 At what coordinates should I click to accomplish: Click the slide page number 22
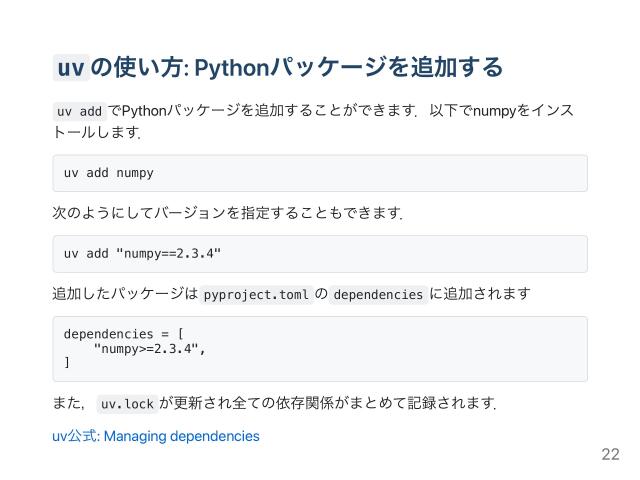[610, 454]
